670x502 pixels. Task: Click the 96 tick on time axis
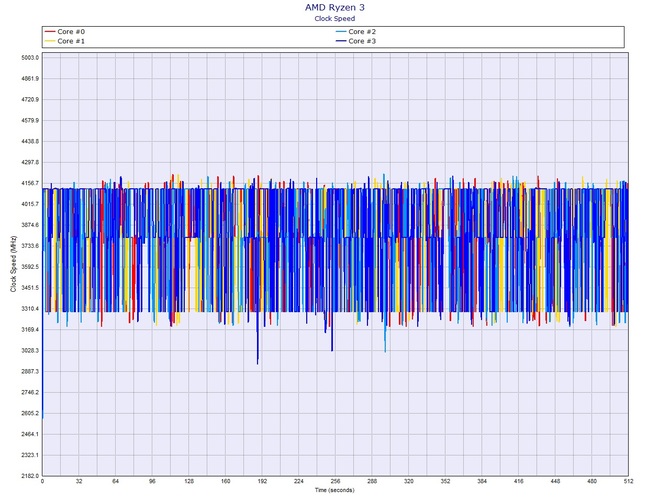152,481
